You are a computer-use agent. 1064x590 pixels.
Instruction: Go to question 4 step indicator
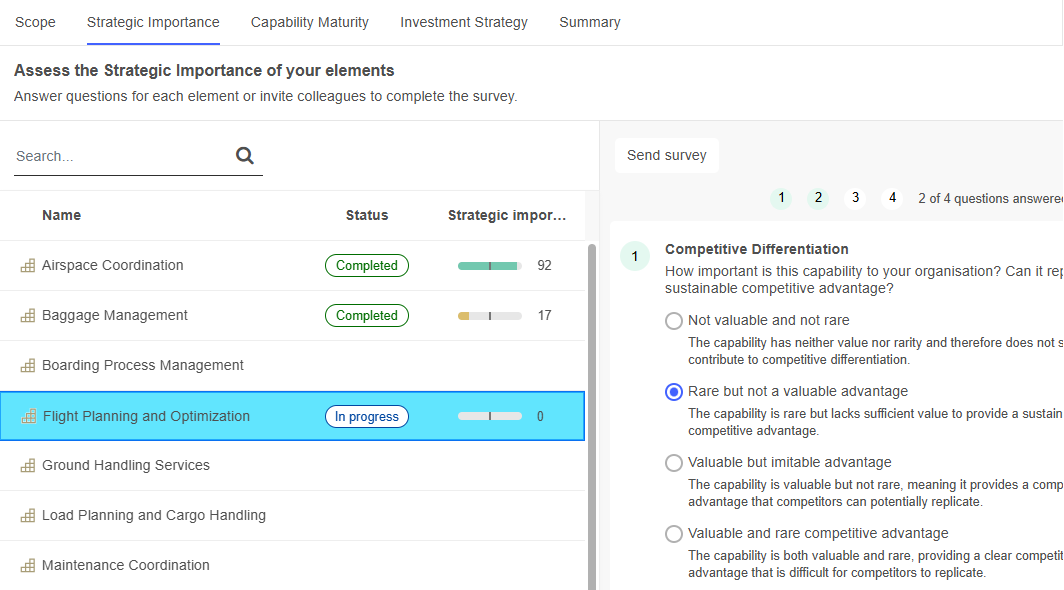pos(893,198)
